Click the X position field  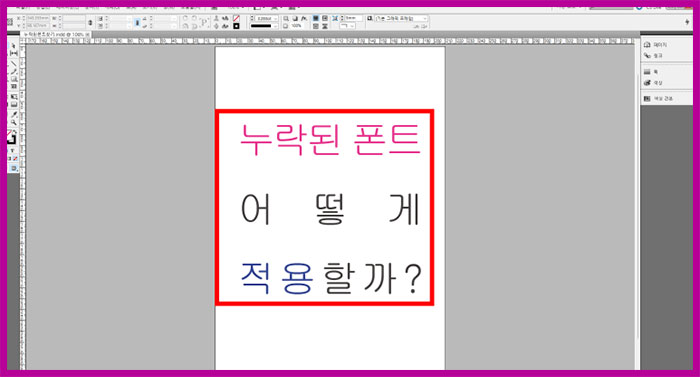[x=38, y=18]
